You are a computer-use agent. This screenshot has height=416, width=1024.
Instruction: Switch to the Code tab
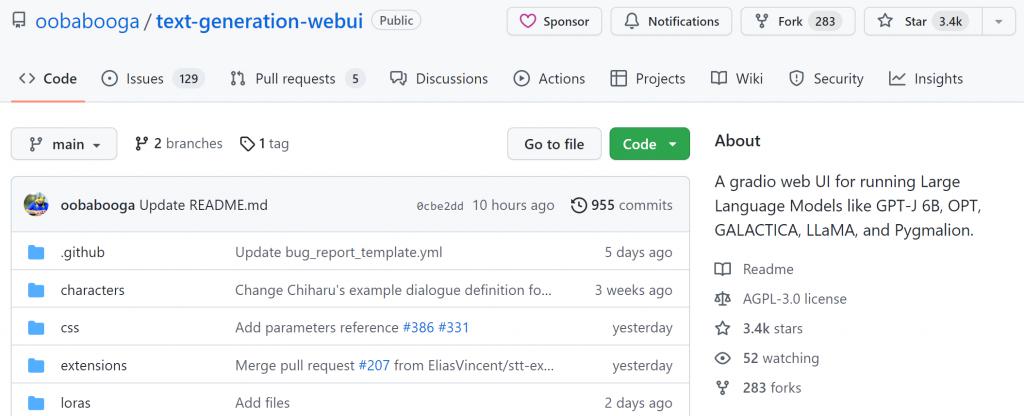pyautogui.click(x=48, y=79)
